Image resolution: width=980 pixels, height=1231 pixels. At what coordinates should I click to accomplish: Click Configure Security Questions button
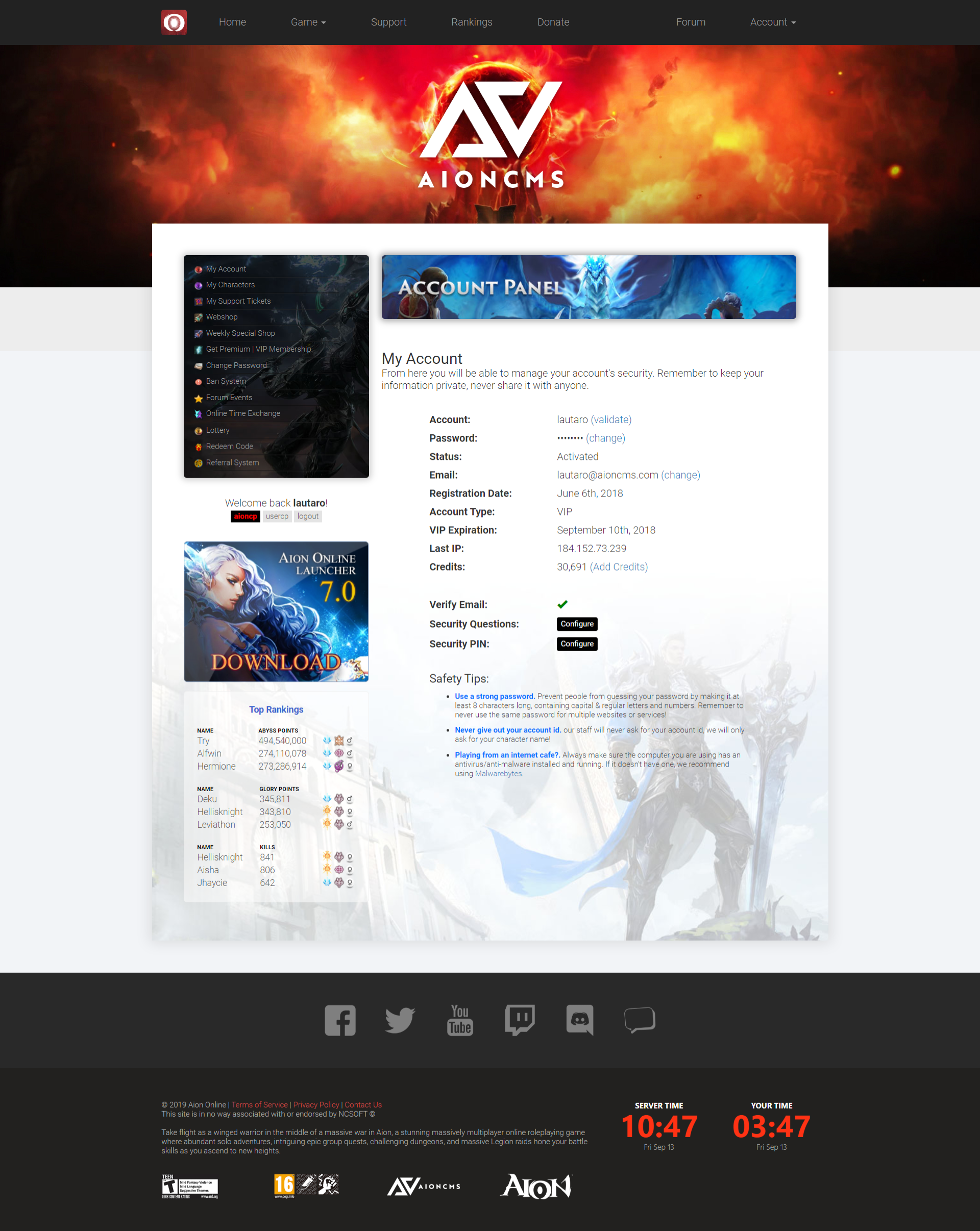coord(576,624)
